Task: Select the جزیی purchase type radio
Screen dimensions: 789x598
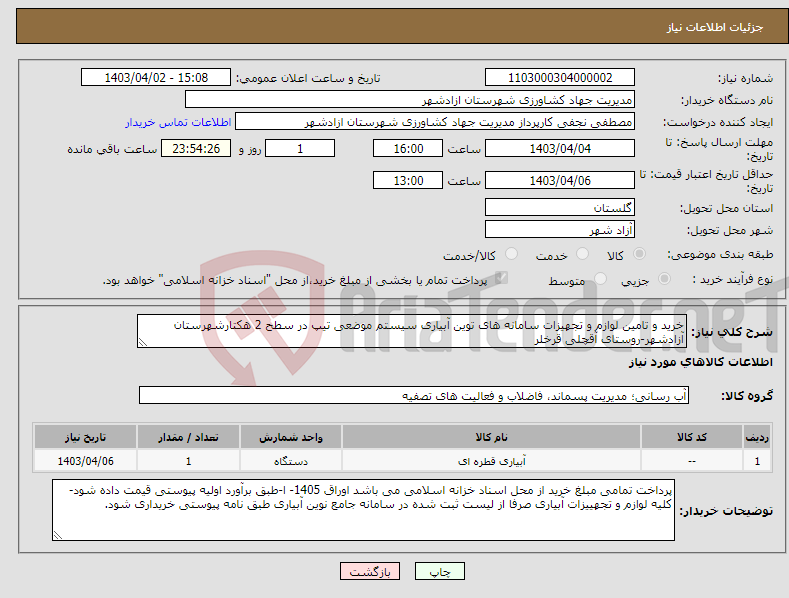Action: 664,278
